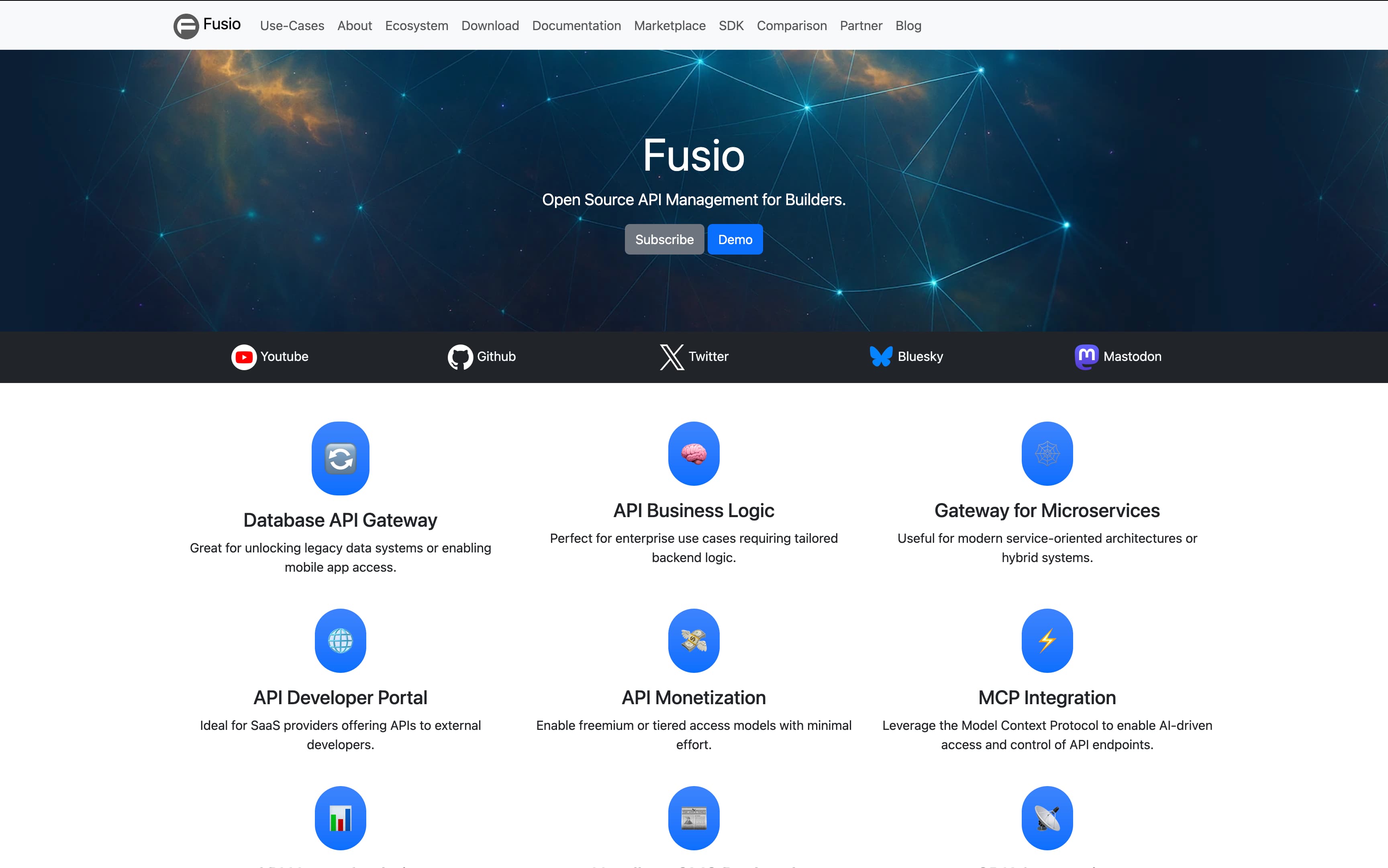Click the satellite dish icon at bottom right
Image resolution: width=1388 pixels, height=868 pixels.
point(1046,817)
